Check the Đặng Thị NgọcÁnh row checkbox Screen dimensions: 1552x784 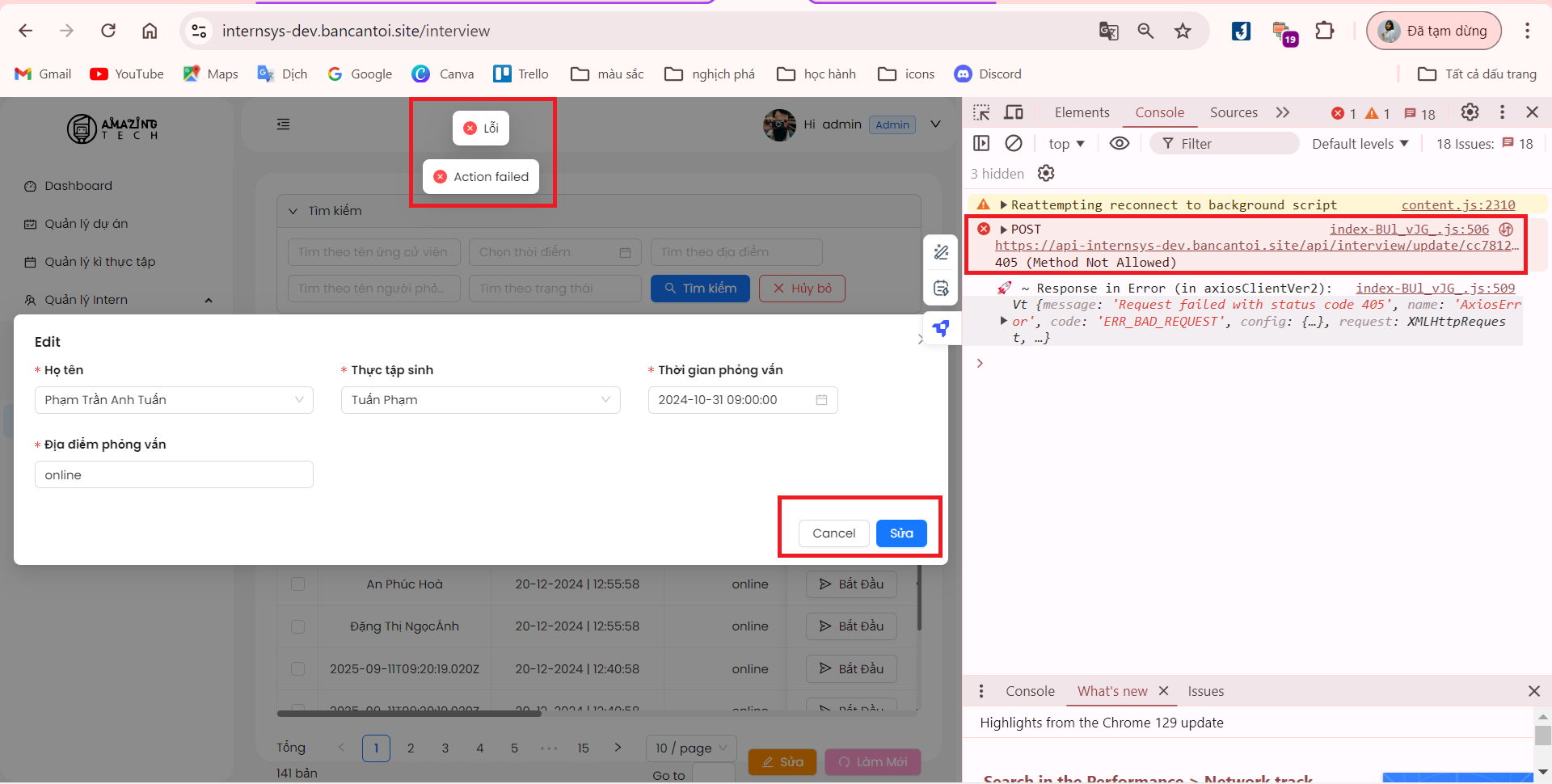tap(297, 626)
